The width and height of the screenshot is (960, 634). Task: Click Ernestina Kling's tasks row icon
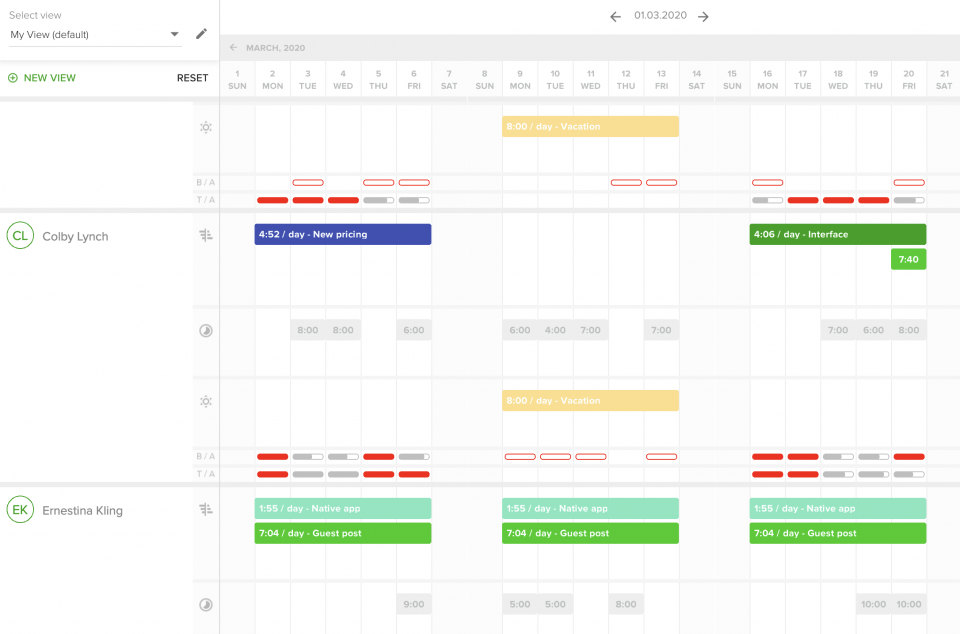(x=206, y=509)
